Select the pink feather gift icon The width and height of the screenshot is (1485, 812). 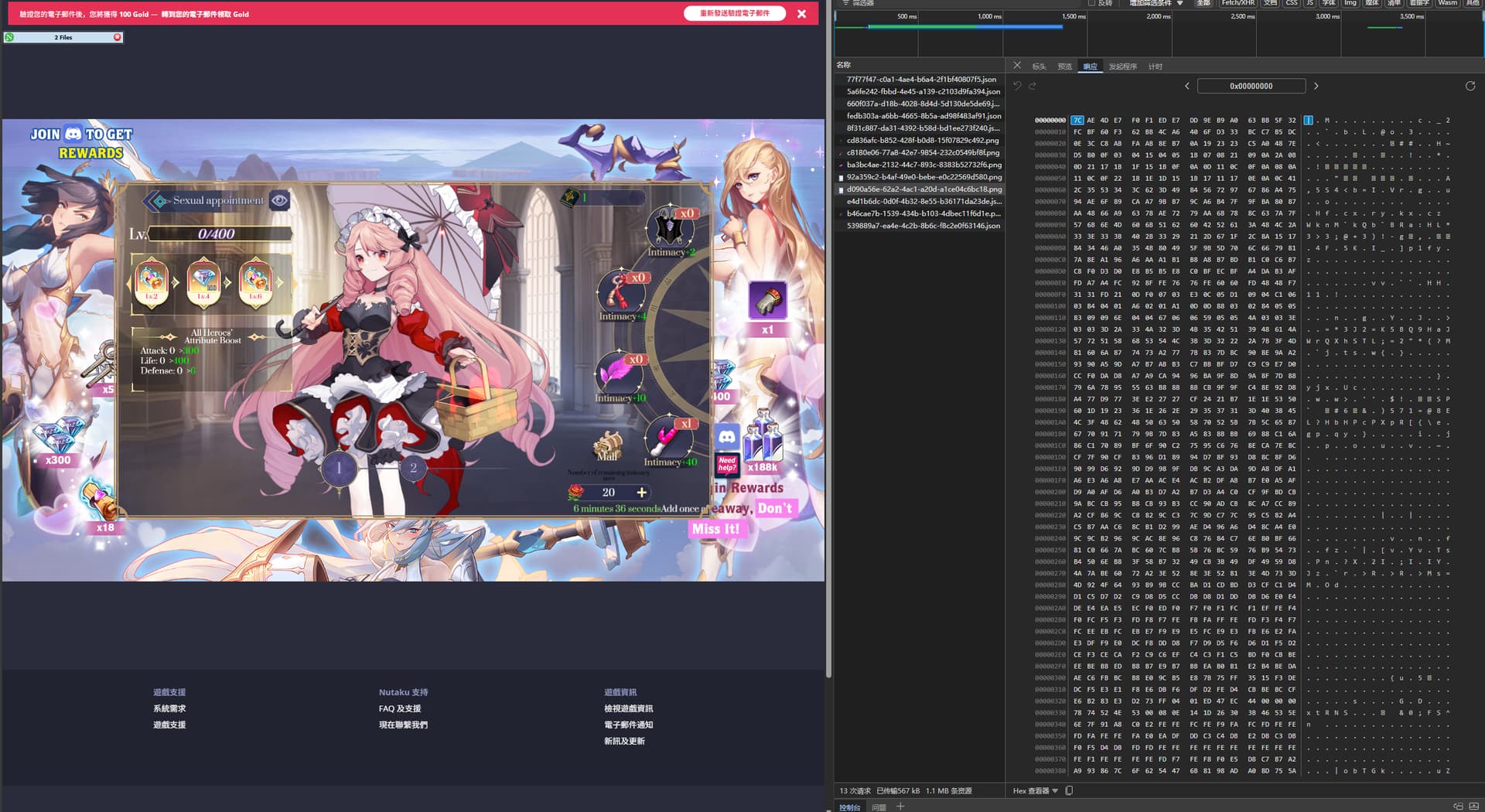click(617, 373)
